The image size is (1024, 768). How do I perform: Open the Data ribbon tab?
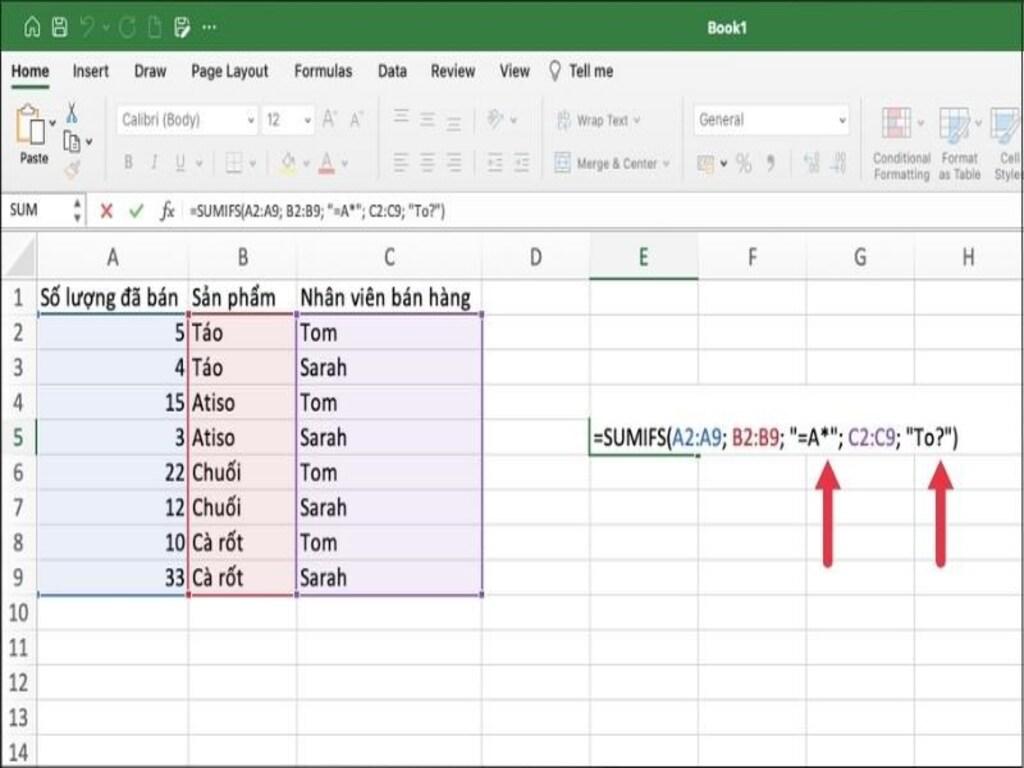point(391,71)
